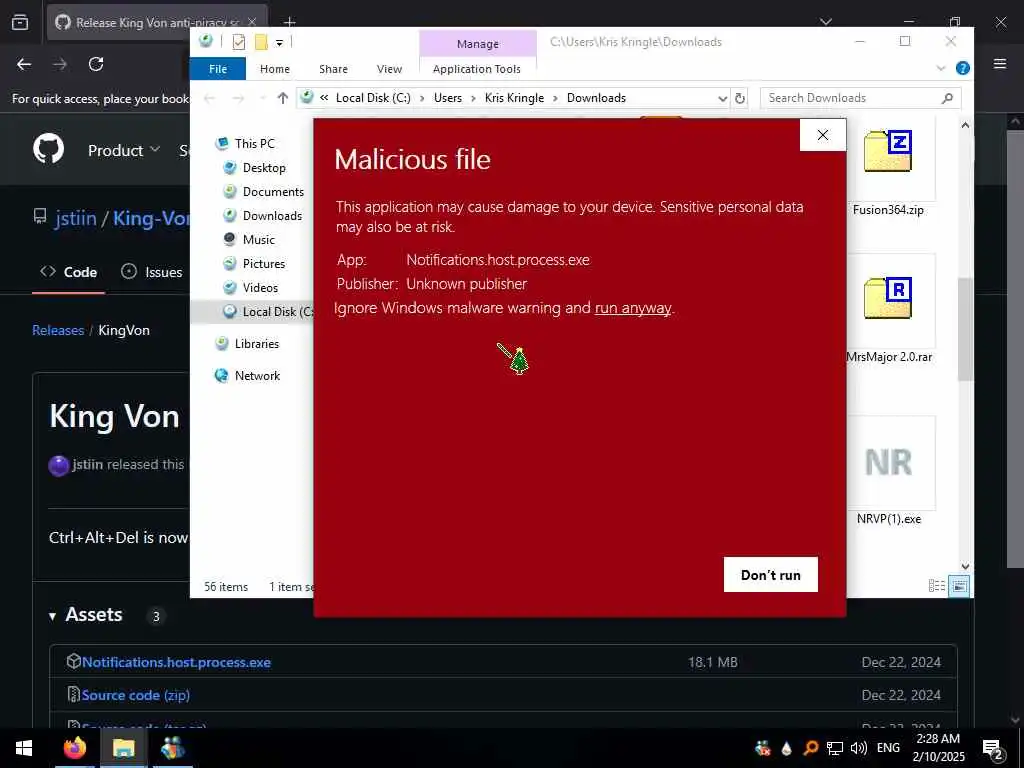Viewport: 1024px width, 768px height.
Task: Expand the Explorer ribbon chevron
Action: pos(941,68)
